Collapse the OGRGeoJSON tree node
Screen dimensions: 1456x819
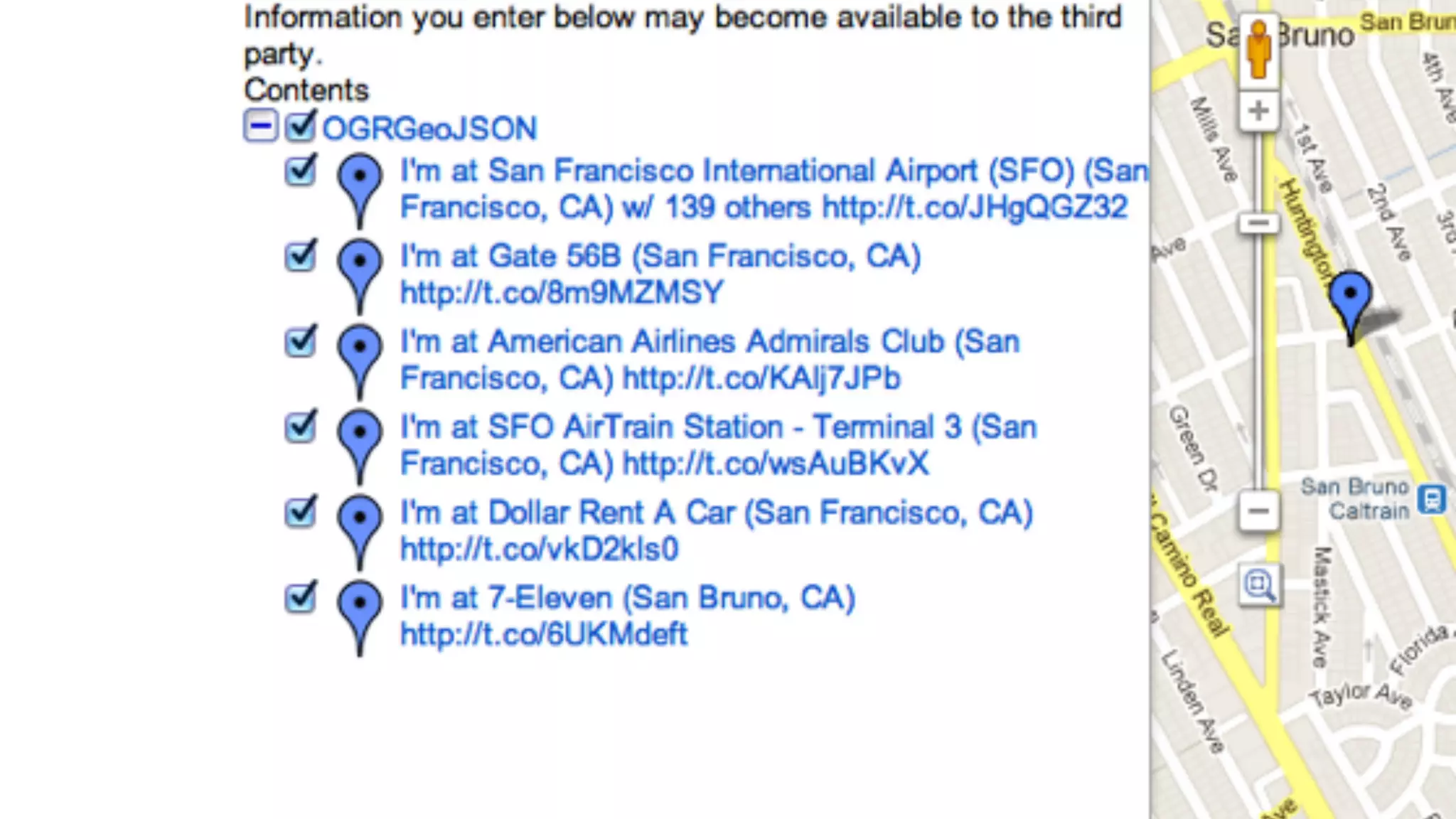click(260, 127)
